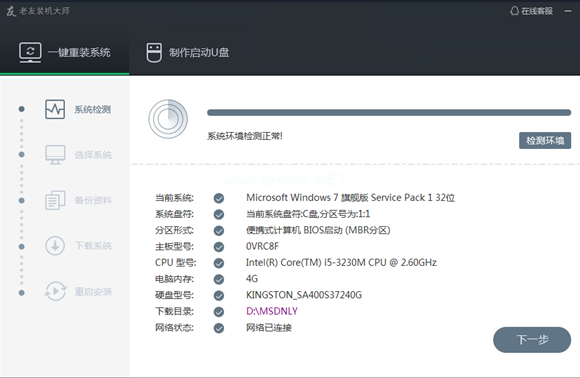The height and width of the screenshot is (378, 580).
Task: Click the restart install play icon
Action: pos(55,291)
